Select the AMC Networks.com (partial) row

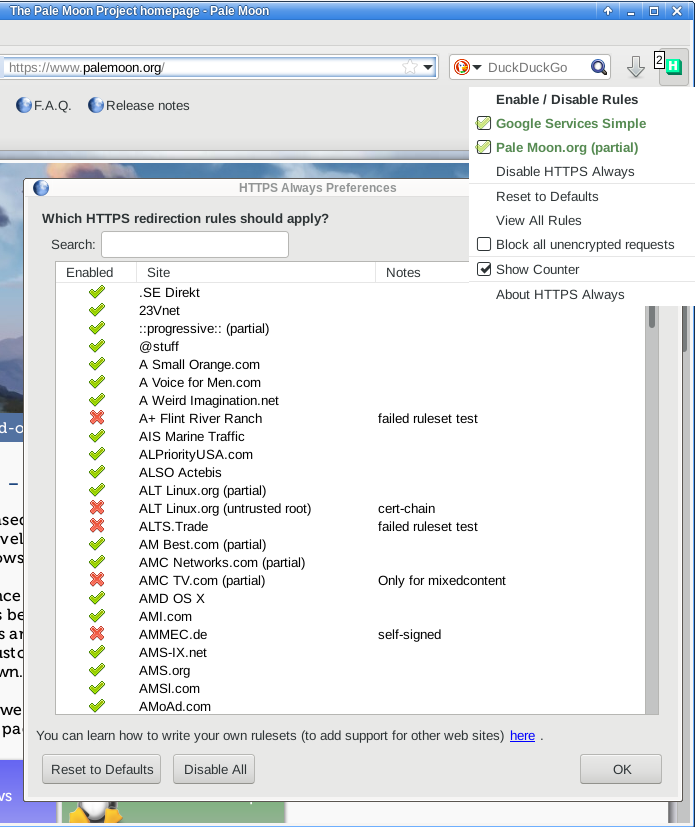[x=350, y=562]
